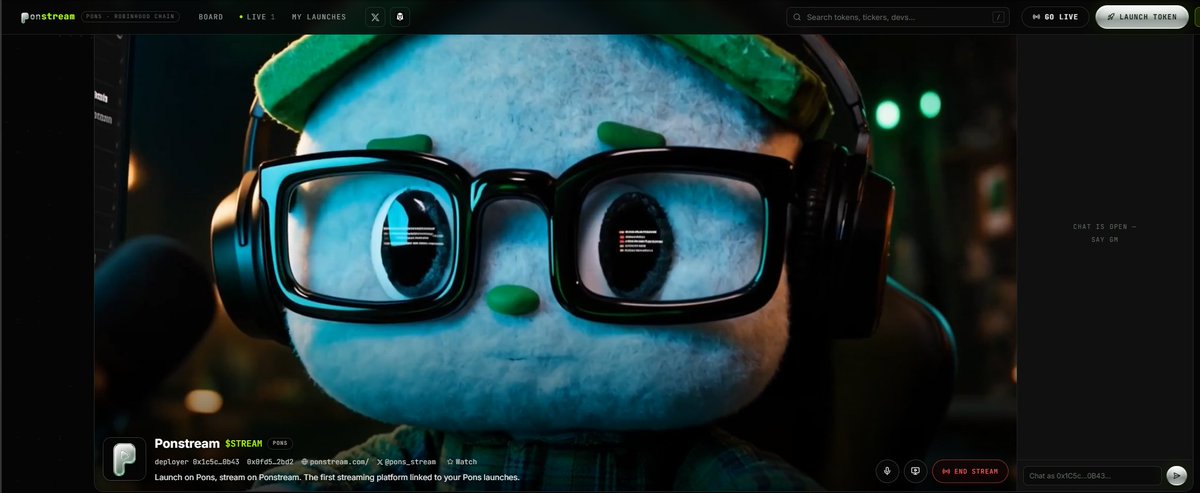Toggle the microphone button
The height and width of the screenshot is (493, 1200).
coord(887,472)
